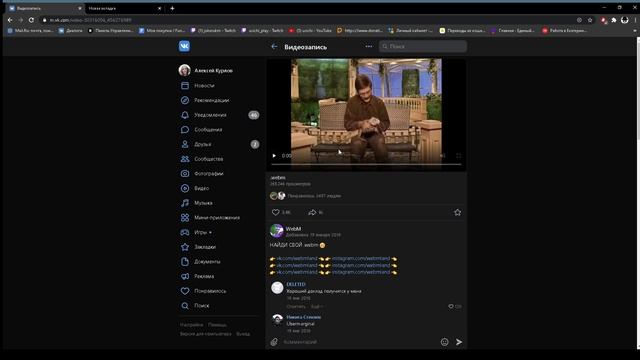This screenshot has width=640, height=360.
Task: Click the Видео play-circle icon in sidebar
Action: coord(185,189)
